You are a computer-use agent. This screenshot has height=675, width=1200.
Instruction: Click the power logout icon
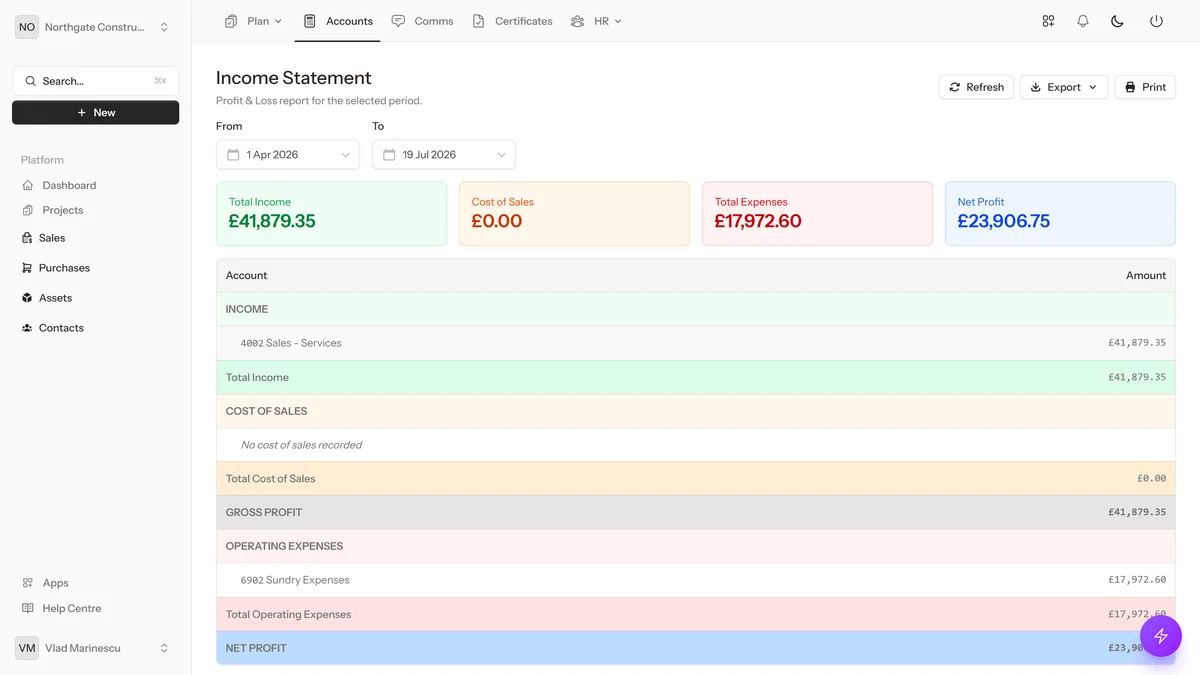[x=1156, y=21]
